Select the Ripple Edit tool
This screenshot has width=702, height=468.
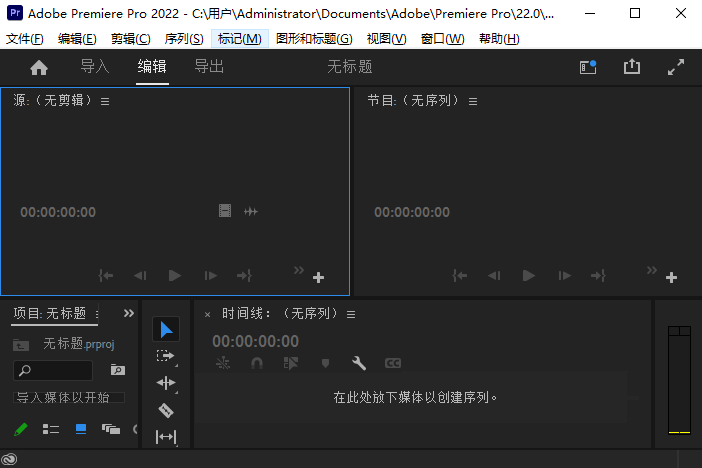tap(166, 383)
